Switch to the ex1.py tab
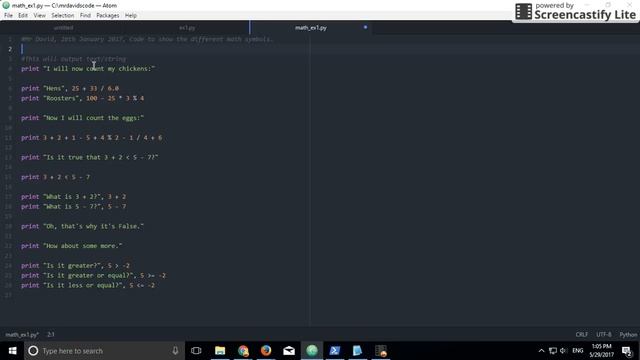The height and width of the screenshot is (360, 640). click(x=187, y=28)
